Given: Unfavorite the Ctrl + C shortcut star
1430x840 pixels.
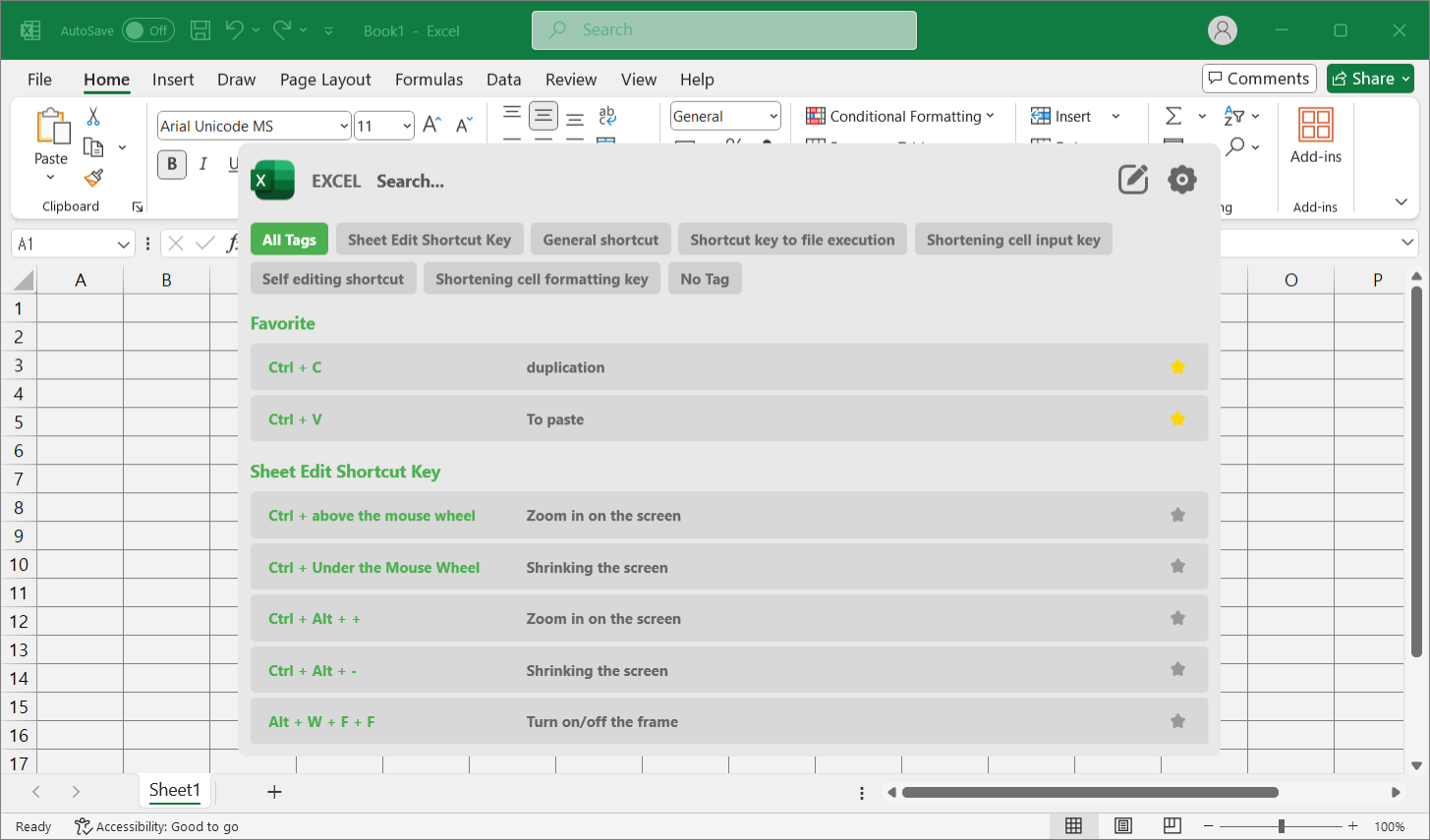Looking at the screenshot, I should [x=1178, y=367].
